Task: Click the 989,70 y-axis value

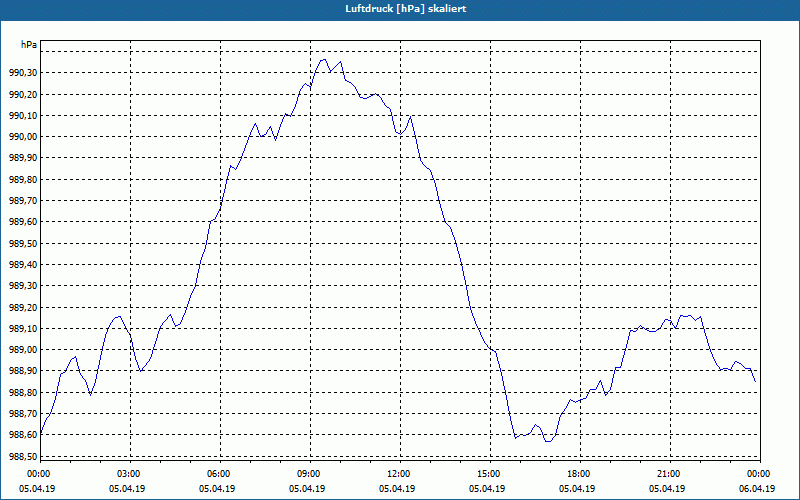Action: click(x=23, y=201)
